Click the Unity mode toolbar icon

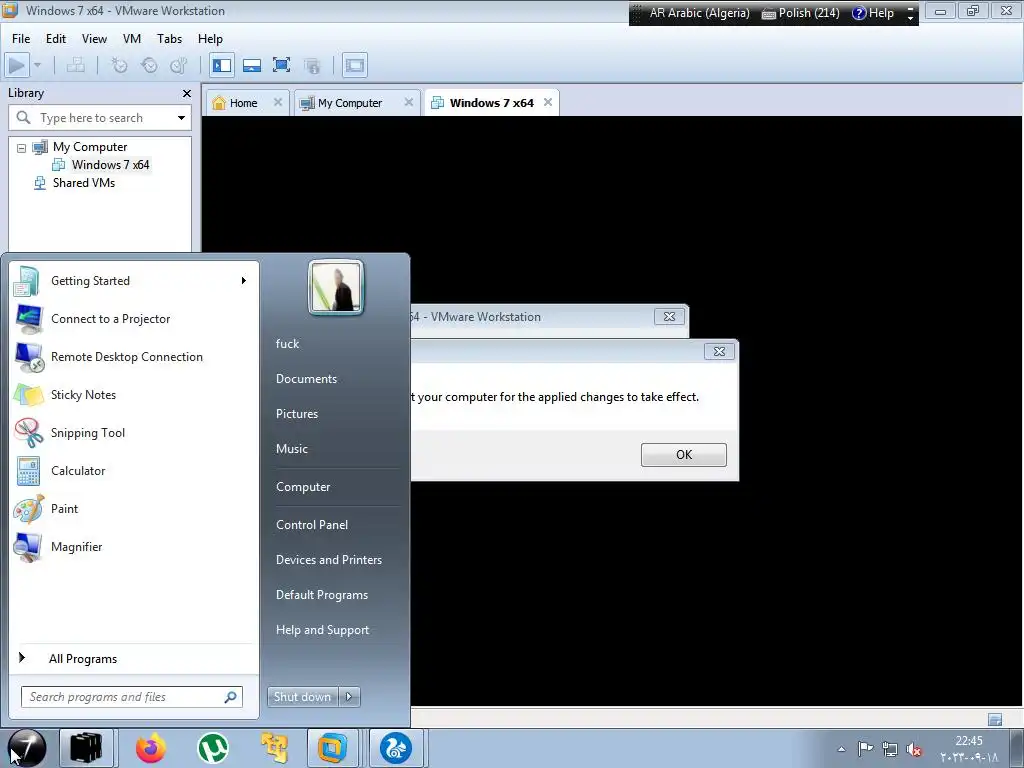[312, 65]
